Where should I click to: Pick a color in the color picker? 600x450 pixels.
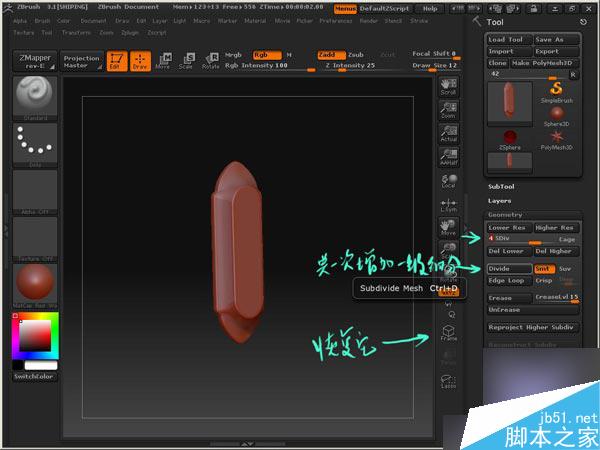click(35, 336)
